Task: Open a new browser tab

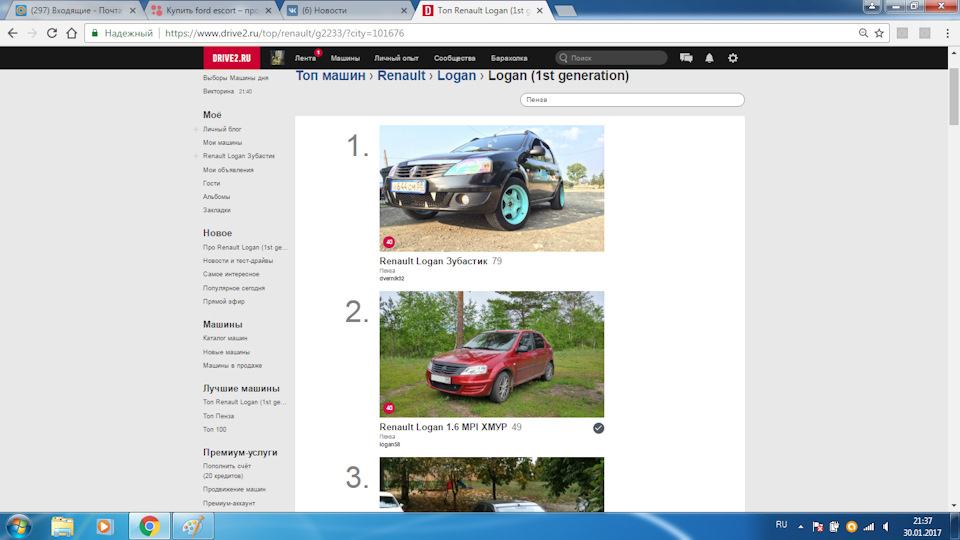Action: click(x=565, y=11)
